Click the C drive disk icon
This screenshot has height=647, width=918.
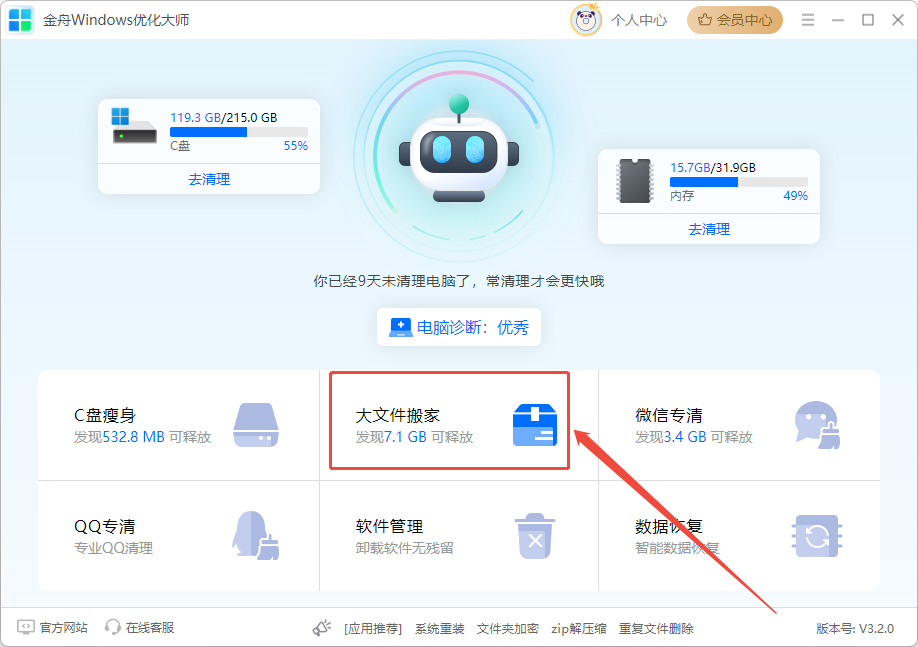tap(134, 126)
